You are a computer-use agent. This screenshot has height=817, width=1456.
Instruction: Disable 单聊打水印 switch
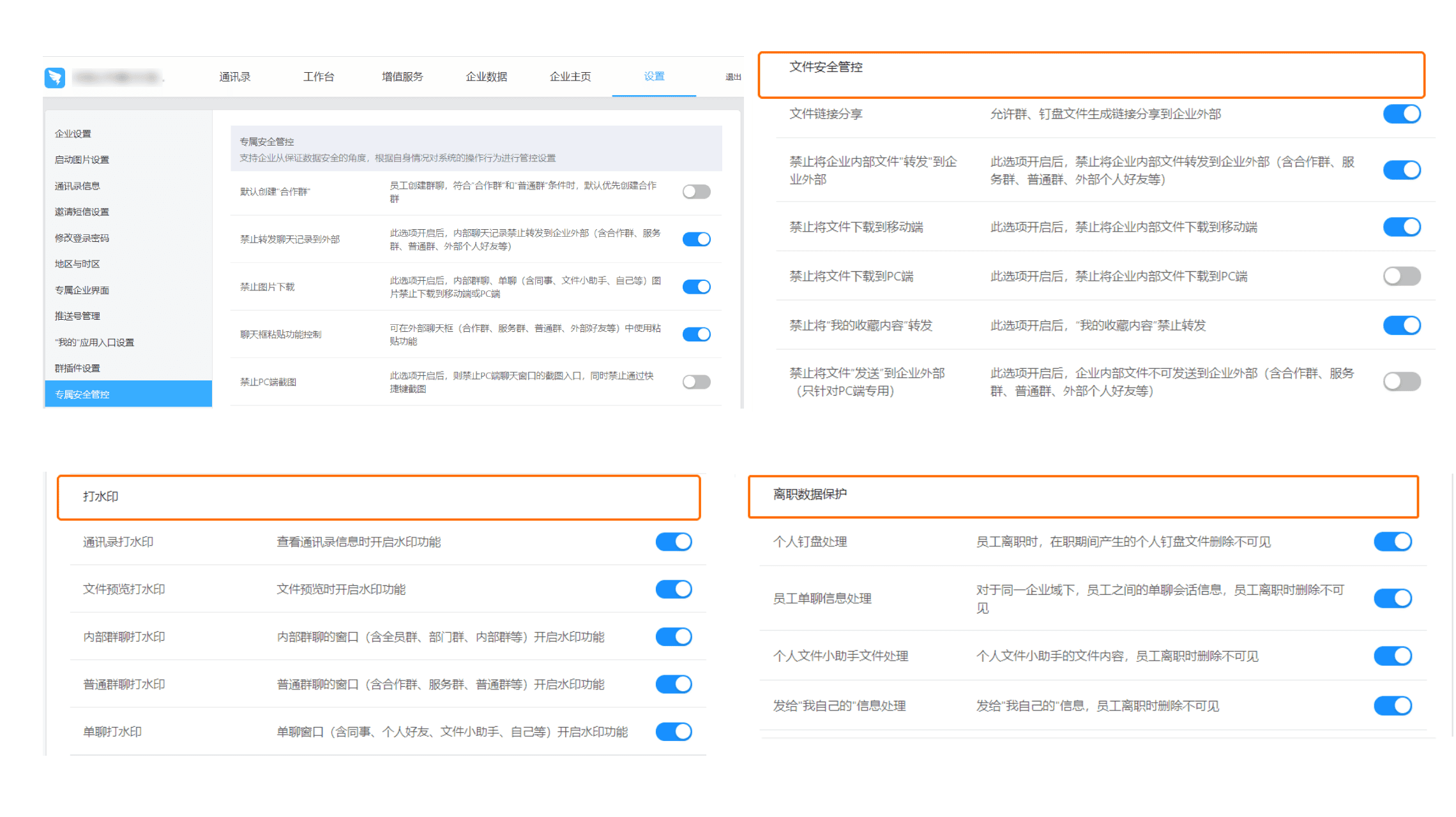click(x=674, y=731)
